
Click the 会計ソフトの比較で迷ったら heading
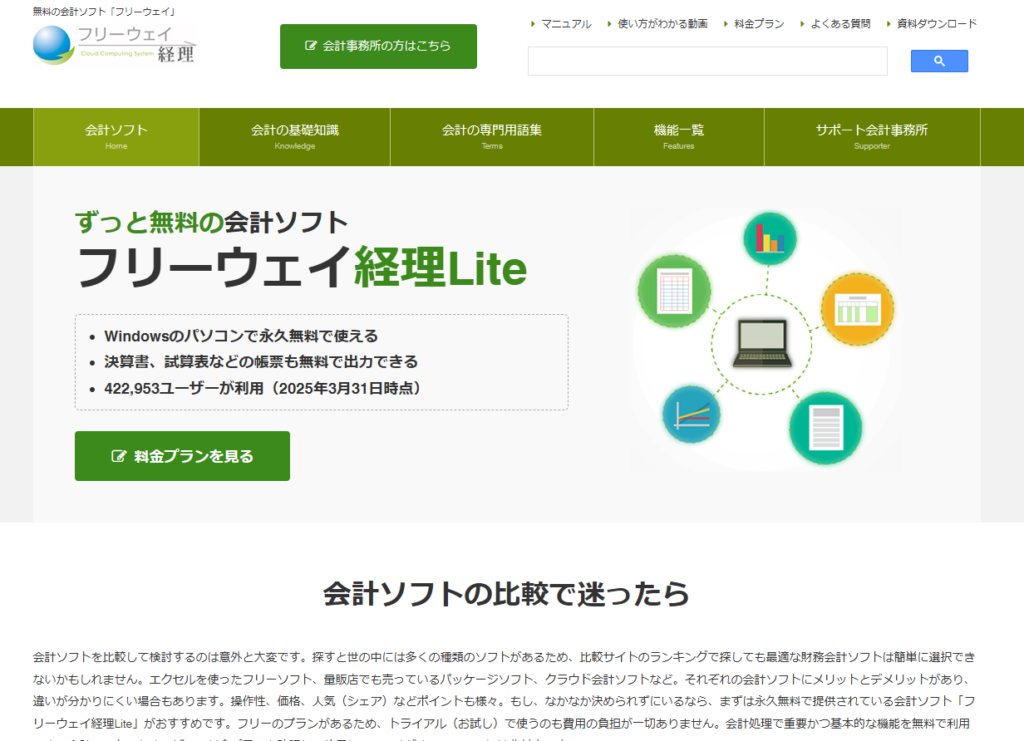(507, 593)
